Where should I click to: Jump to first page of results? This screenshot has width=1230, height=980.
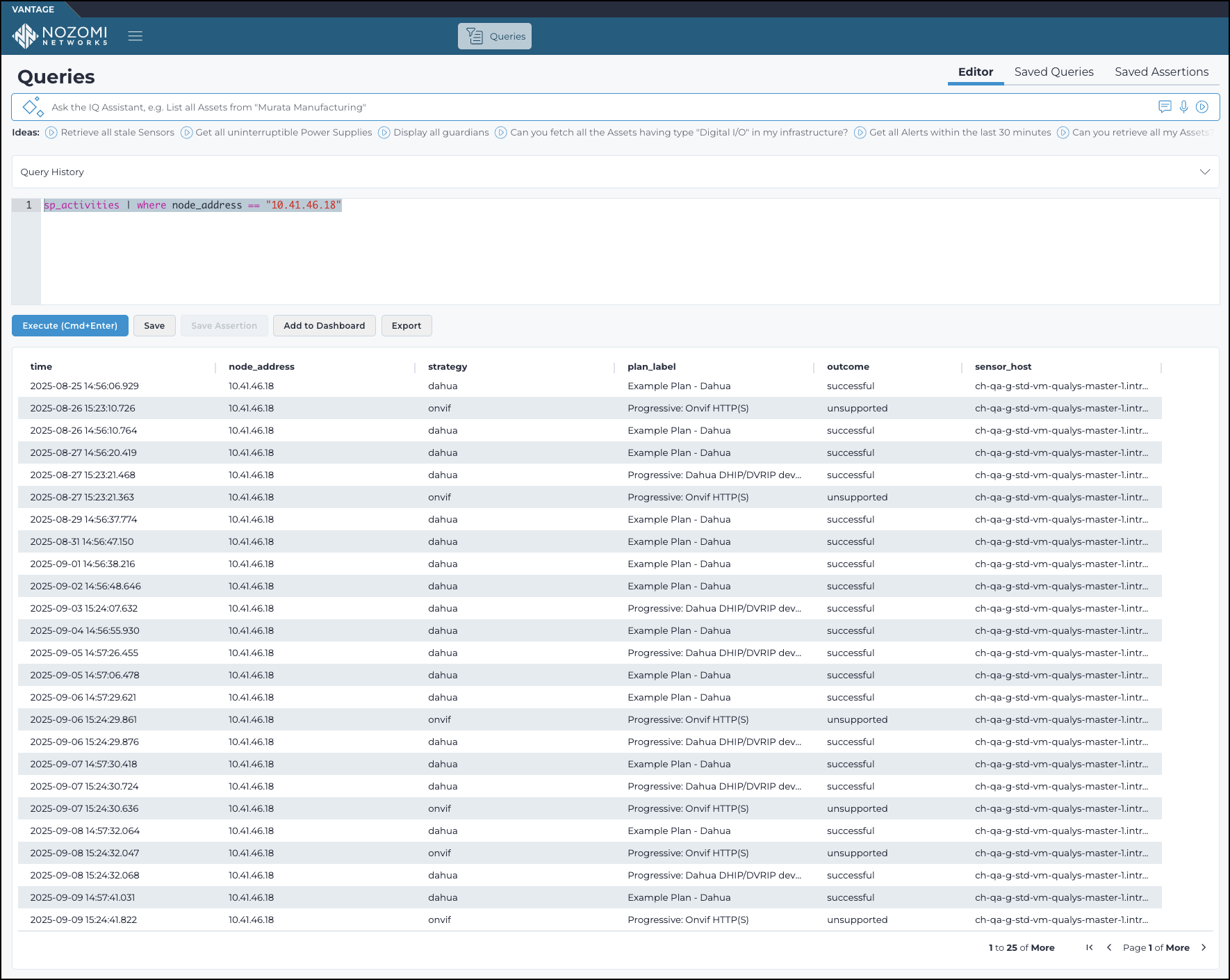pyautogui.click(x=1090, y=947)
